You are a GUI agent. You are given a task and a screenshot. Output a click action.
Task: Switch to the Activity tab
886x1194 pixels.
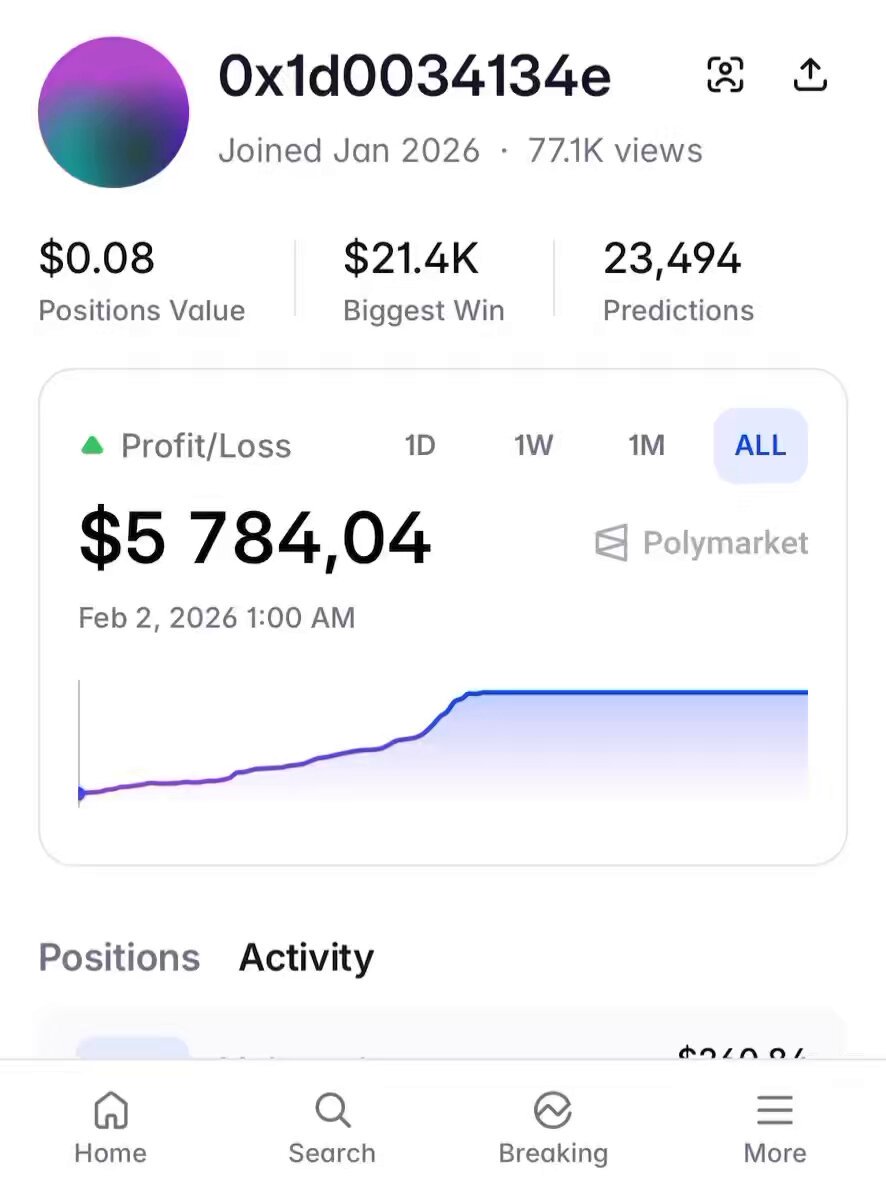pos(306,958)
